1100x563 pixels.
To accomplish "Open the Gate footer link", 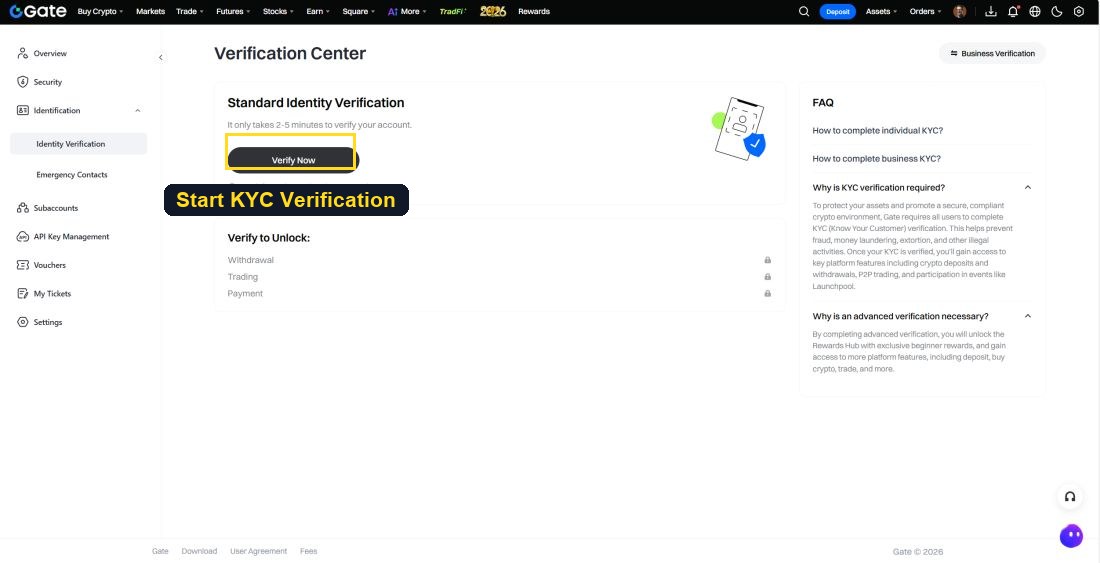I will 160,551.
